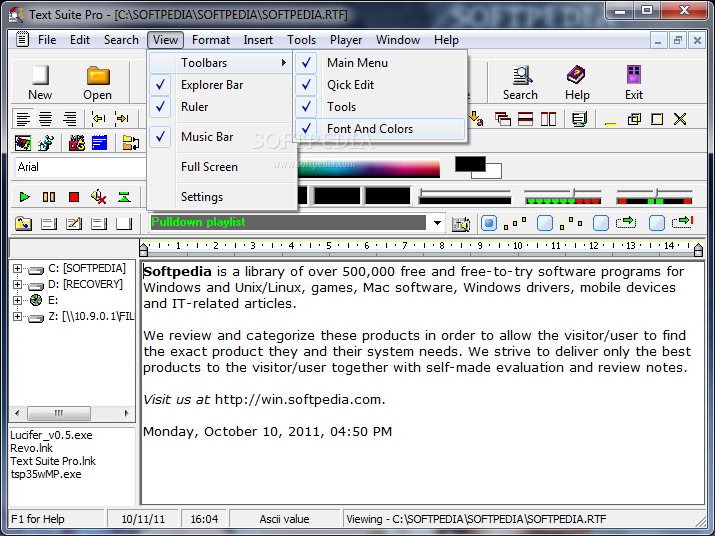Image resolution: width=715 pixels, height=536 pixels.
Task: Align text left with the toolbar icon
Action: 23,119
